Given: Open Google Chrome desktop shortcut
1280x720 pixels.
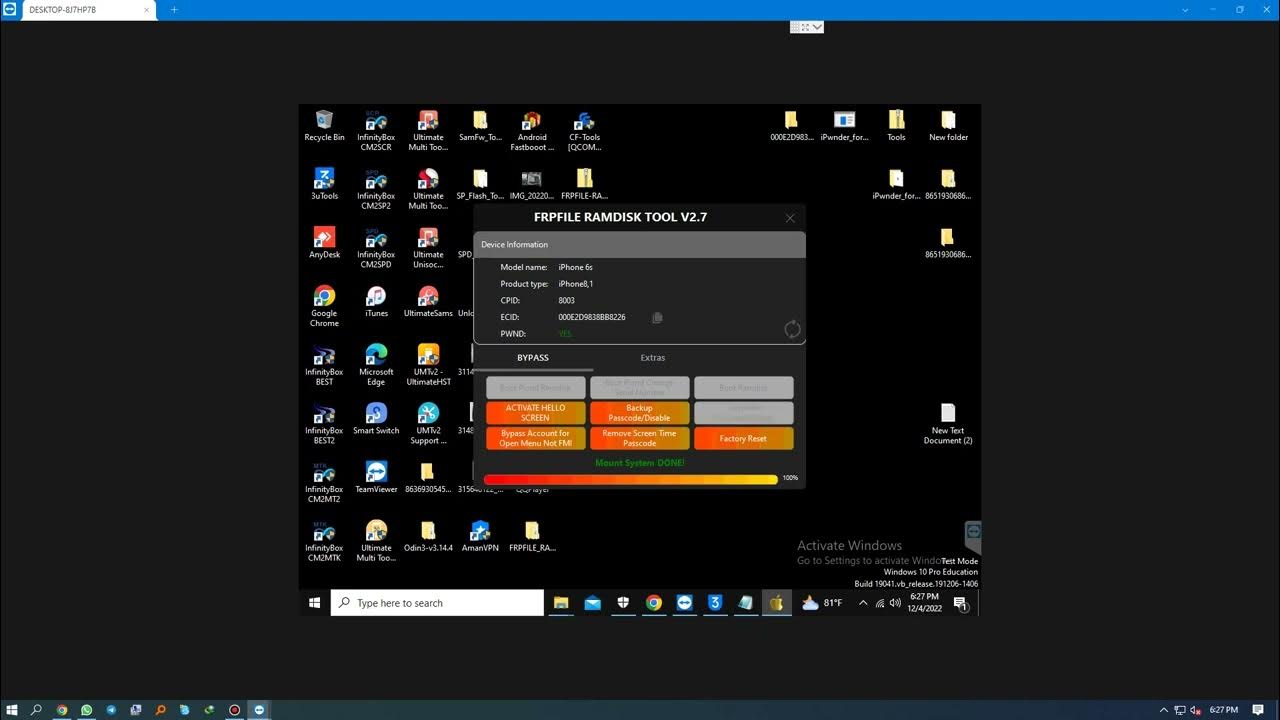Looking at the screenshot, I should coord(324,306).
